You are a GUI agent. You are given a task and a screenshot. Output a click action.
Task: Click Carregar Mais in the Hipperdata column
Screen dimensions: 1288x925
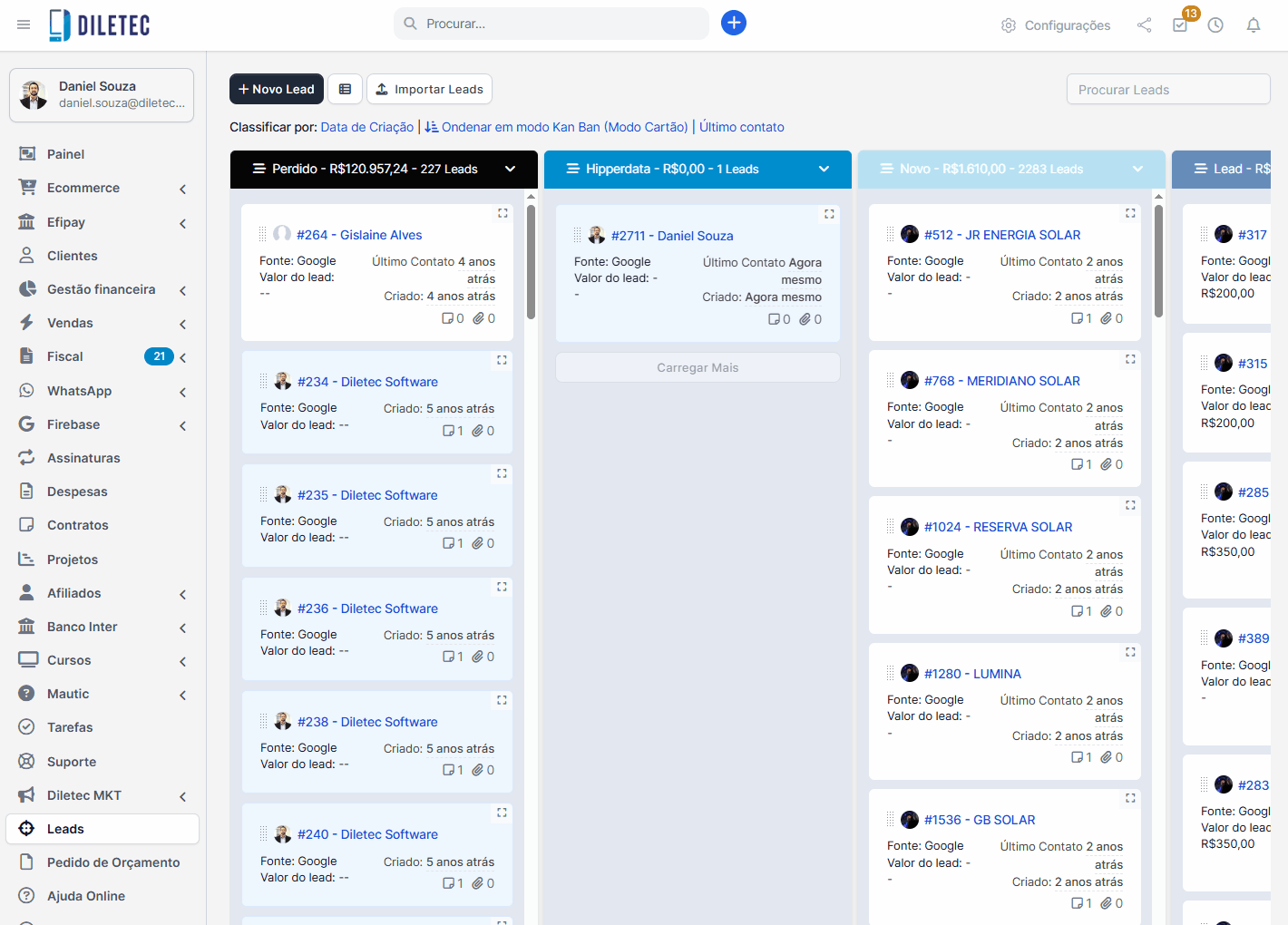(697, 367)
